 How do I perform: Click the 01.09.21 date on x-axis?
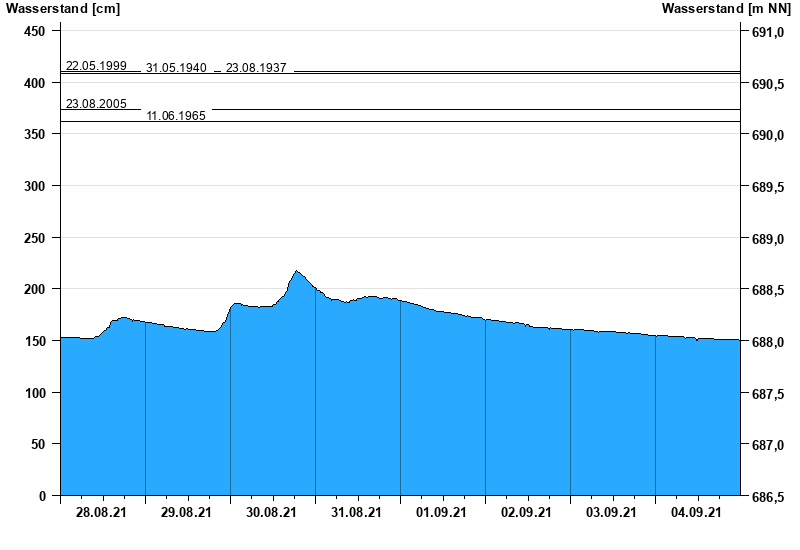point(442,513)
